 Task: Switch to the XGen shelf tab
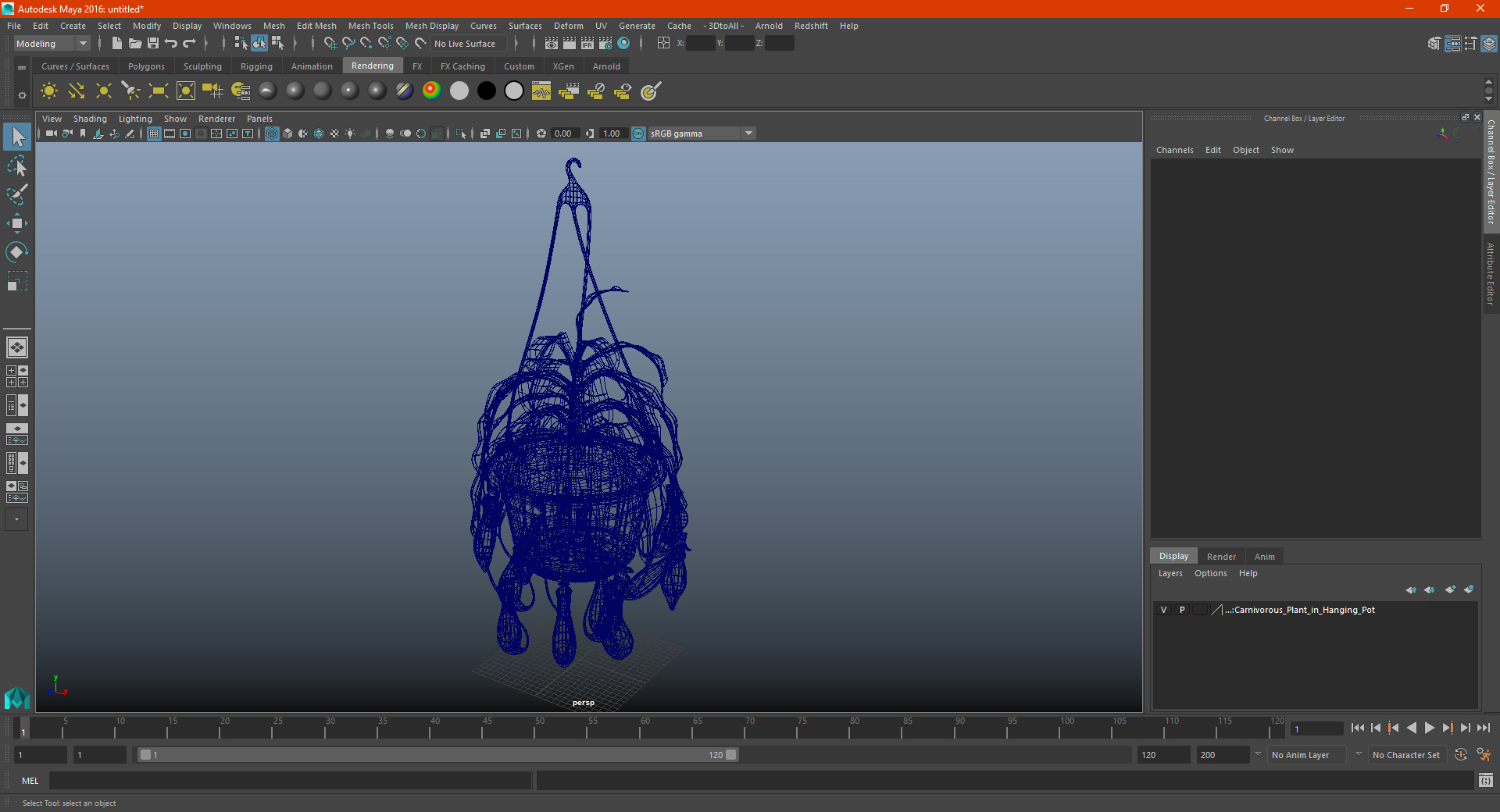(563, 66)
